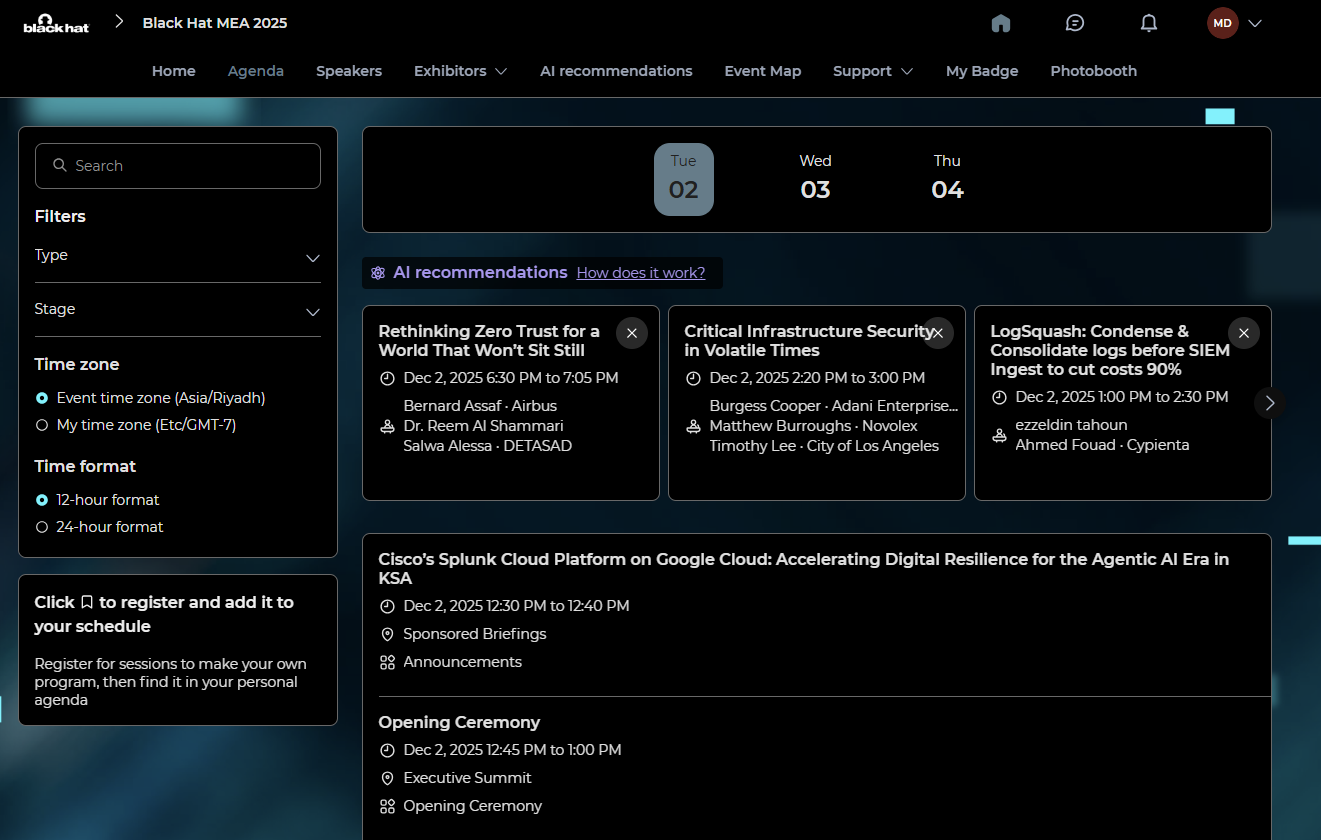1321x840 pixels.
Task: Open the Exhibitors dropdown menu
Action: click(x=460, y=71)
